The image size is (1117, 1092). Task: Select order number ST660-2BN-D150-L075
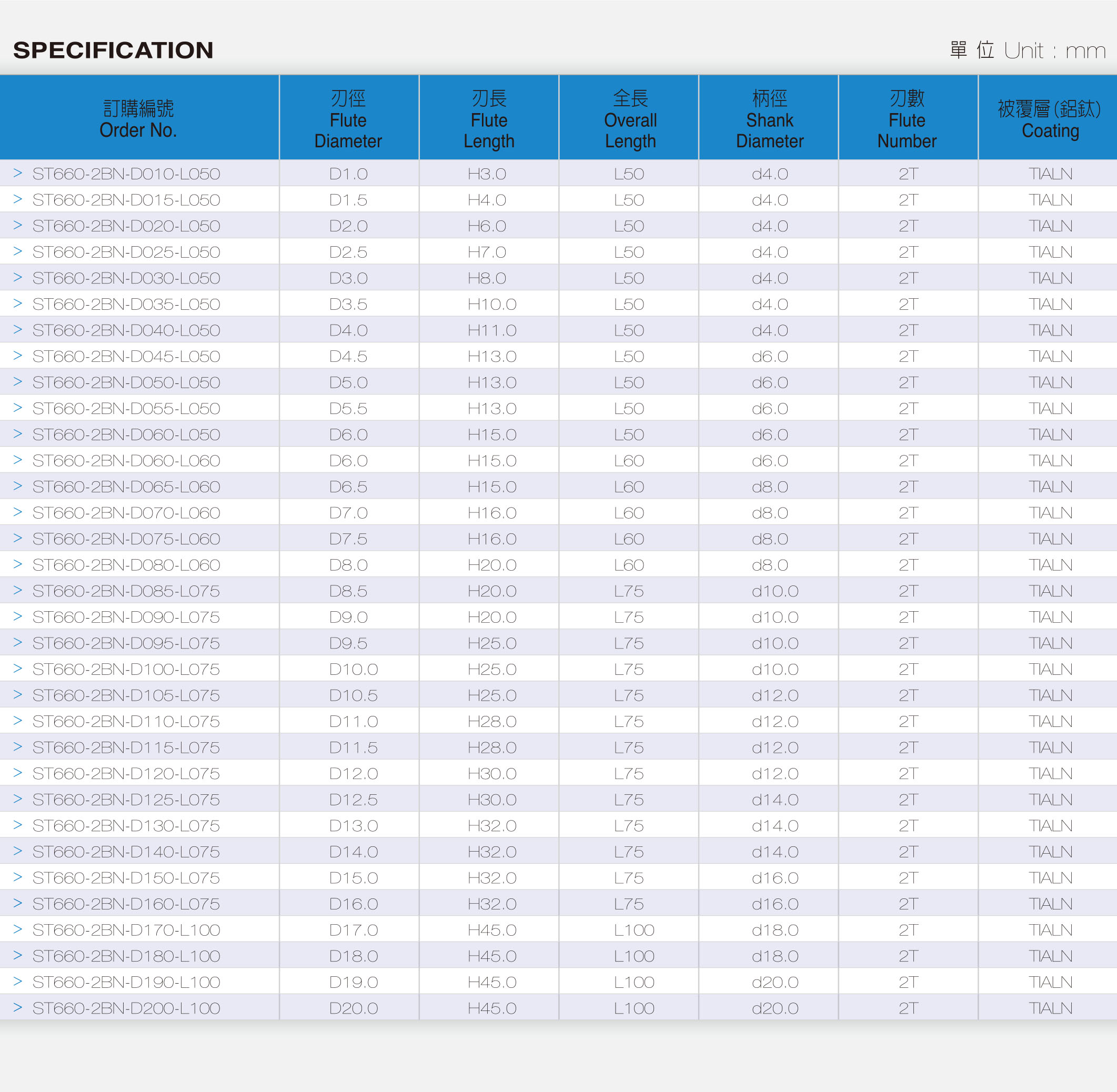coord(126,877)
